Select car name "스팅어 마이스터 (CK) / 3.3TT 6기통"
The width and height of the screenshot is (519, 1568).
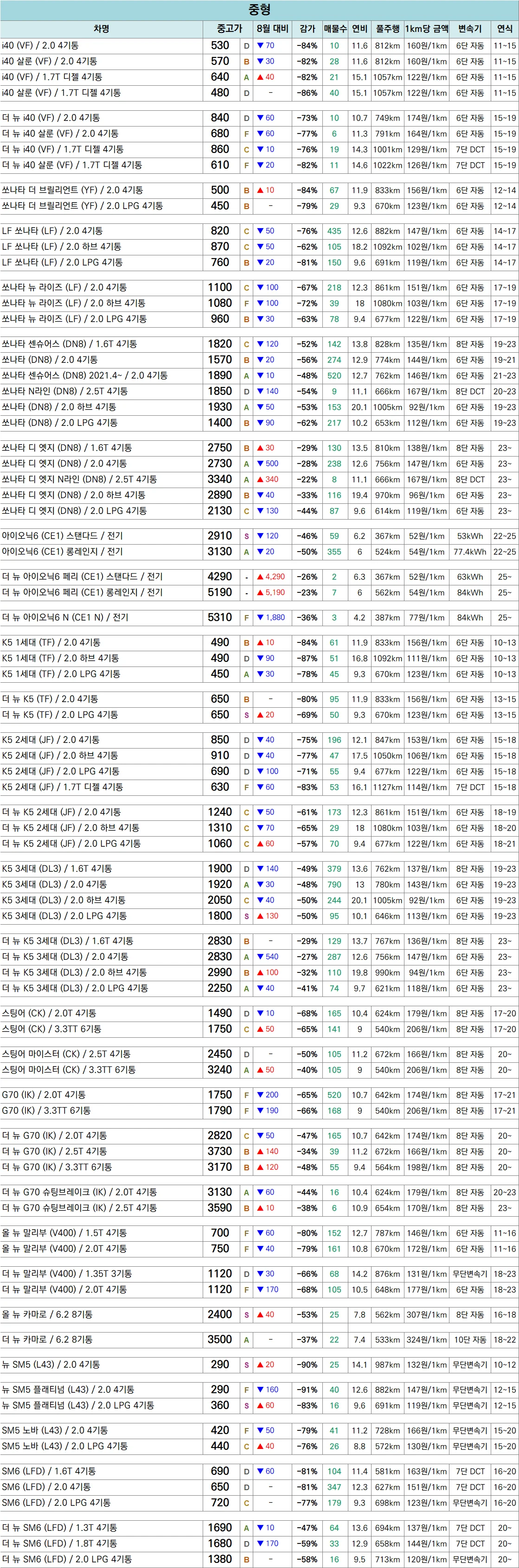(x=69, y=1069)
